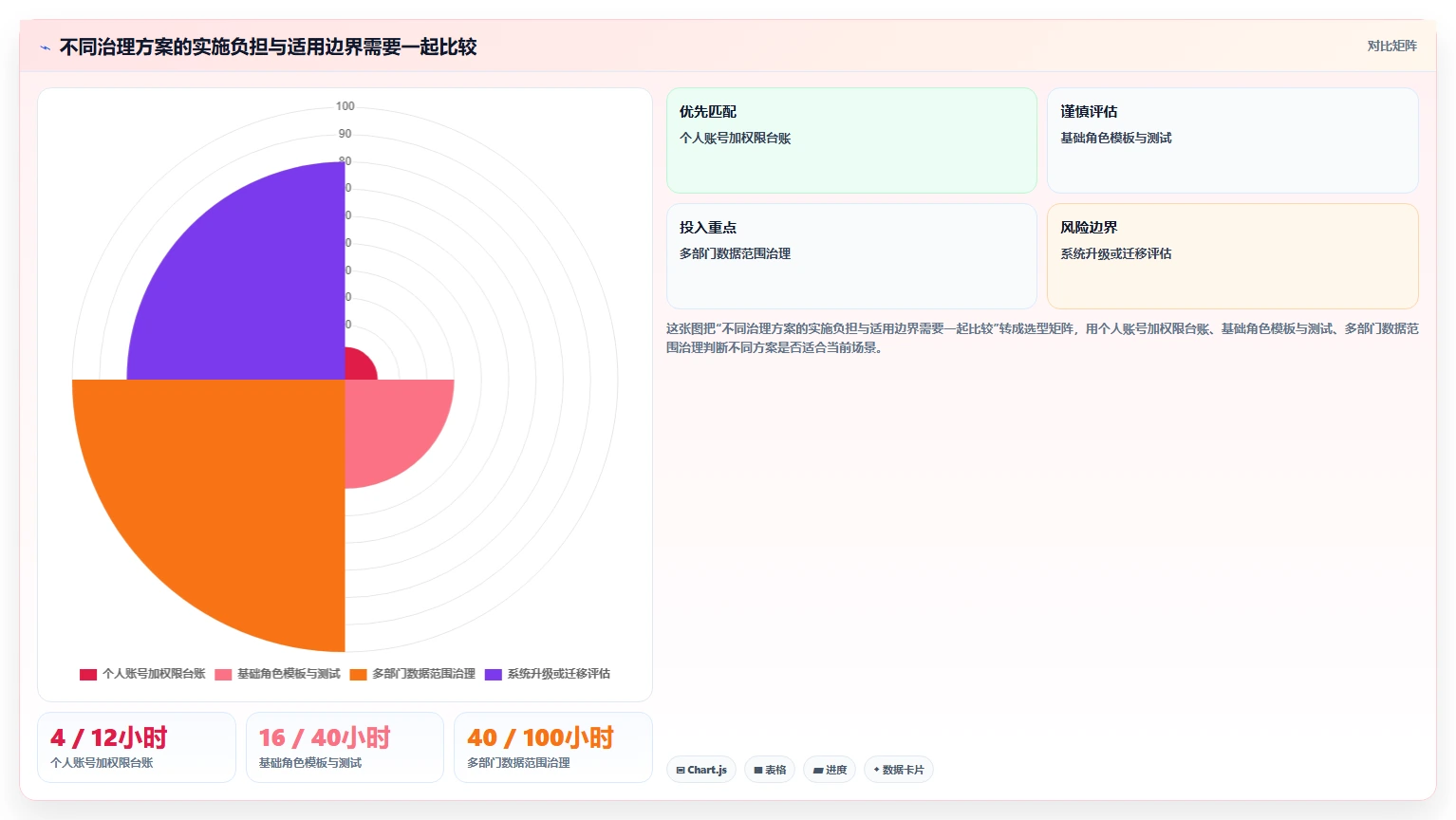Click the 对比矩阵 label in header
1456x820 pixels.
[x=1391, y=46]
